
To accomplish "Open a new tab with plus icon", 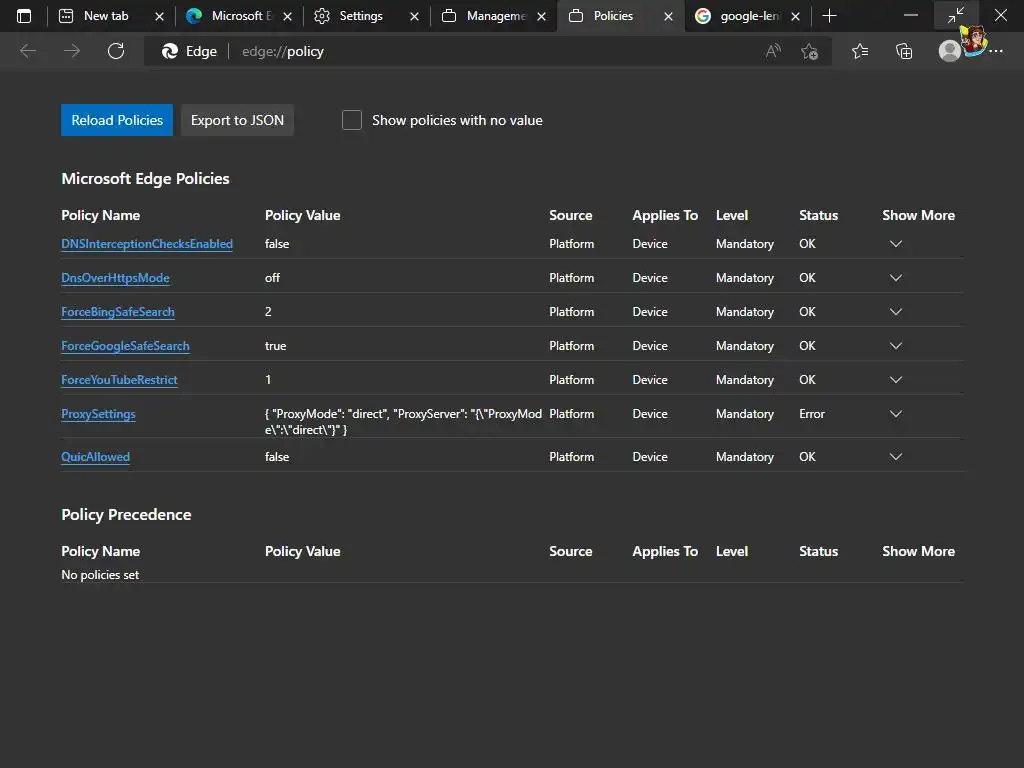I will pyautogui.click(x=829, y=16).
